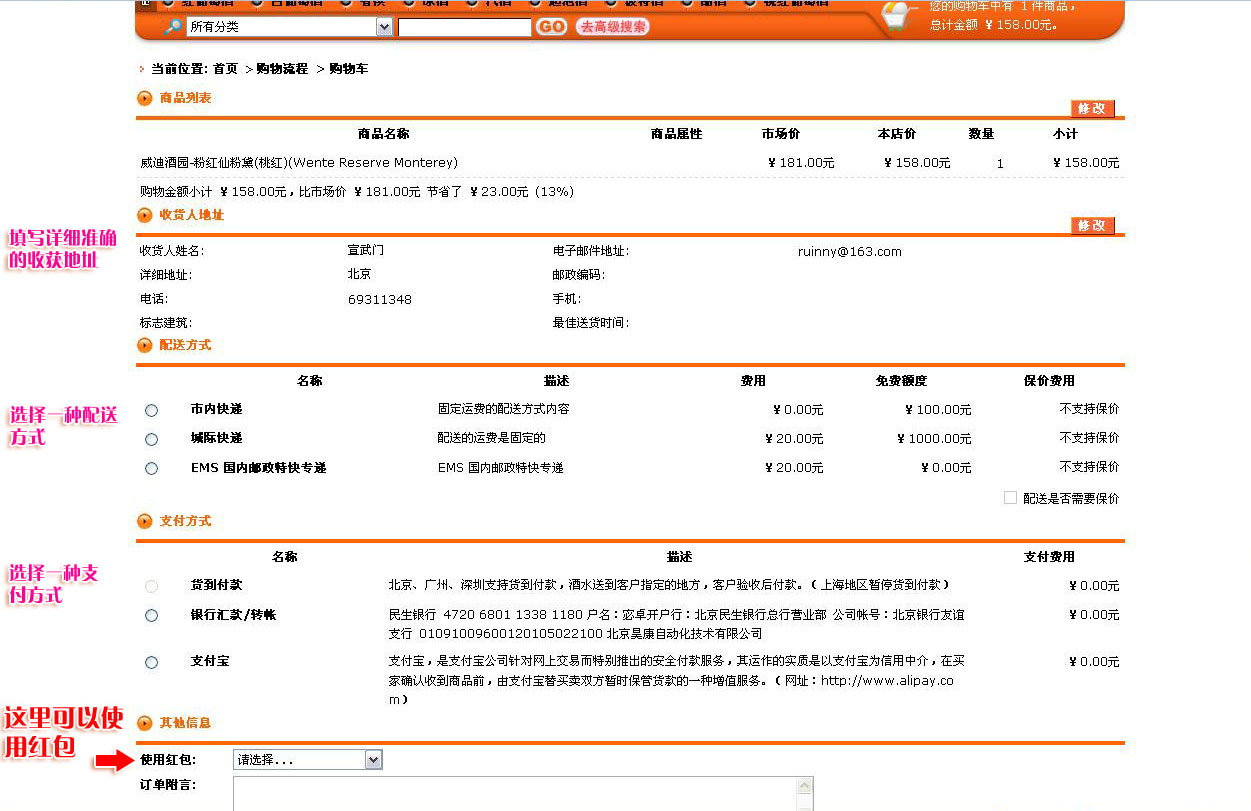
Task: Click 城际快递 免费额度 ¥1000.00元
Action: point(934,439)
